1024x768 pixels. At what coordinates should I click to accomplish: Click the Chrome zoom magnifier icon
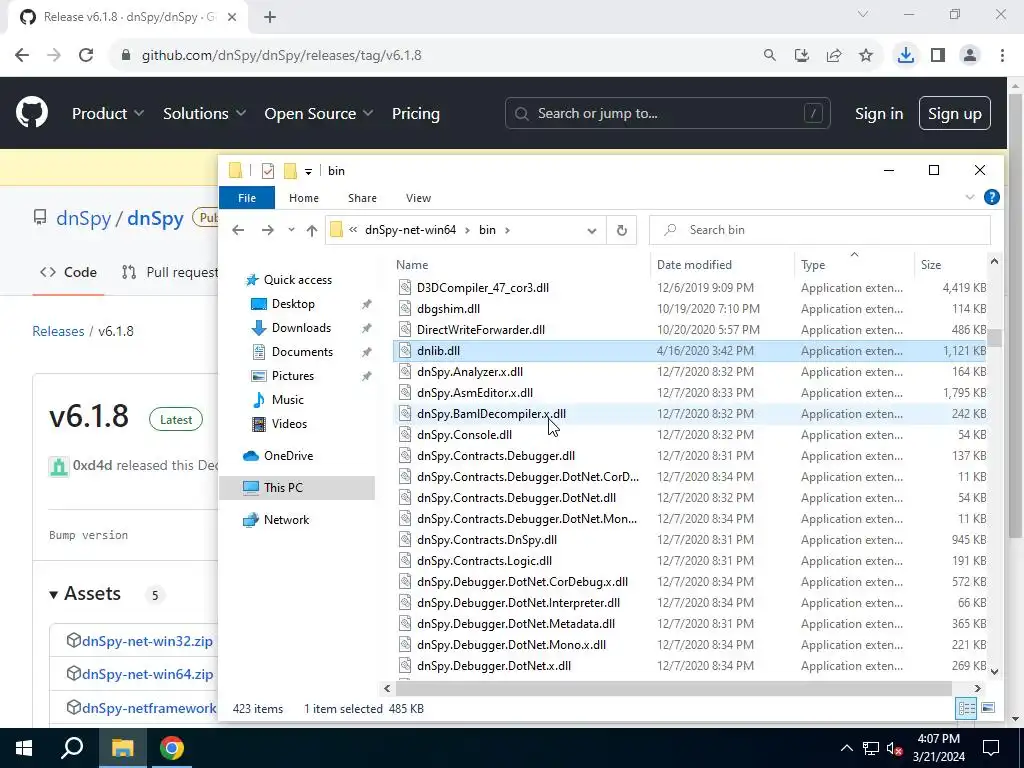point(770,56)
